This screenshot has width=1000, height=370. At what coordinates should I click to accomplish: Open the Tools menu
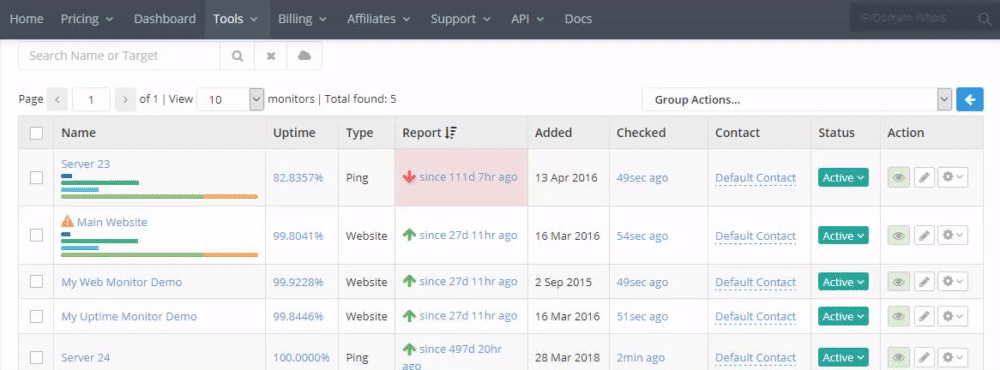[237, 19]
